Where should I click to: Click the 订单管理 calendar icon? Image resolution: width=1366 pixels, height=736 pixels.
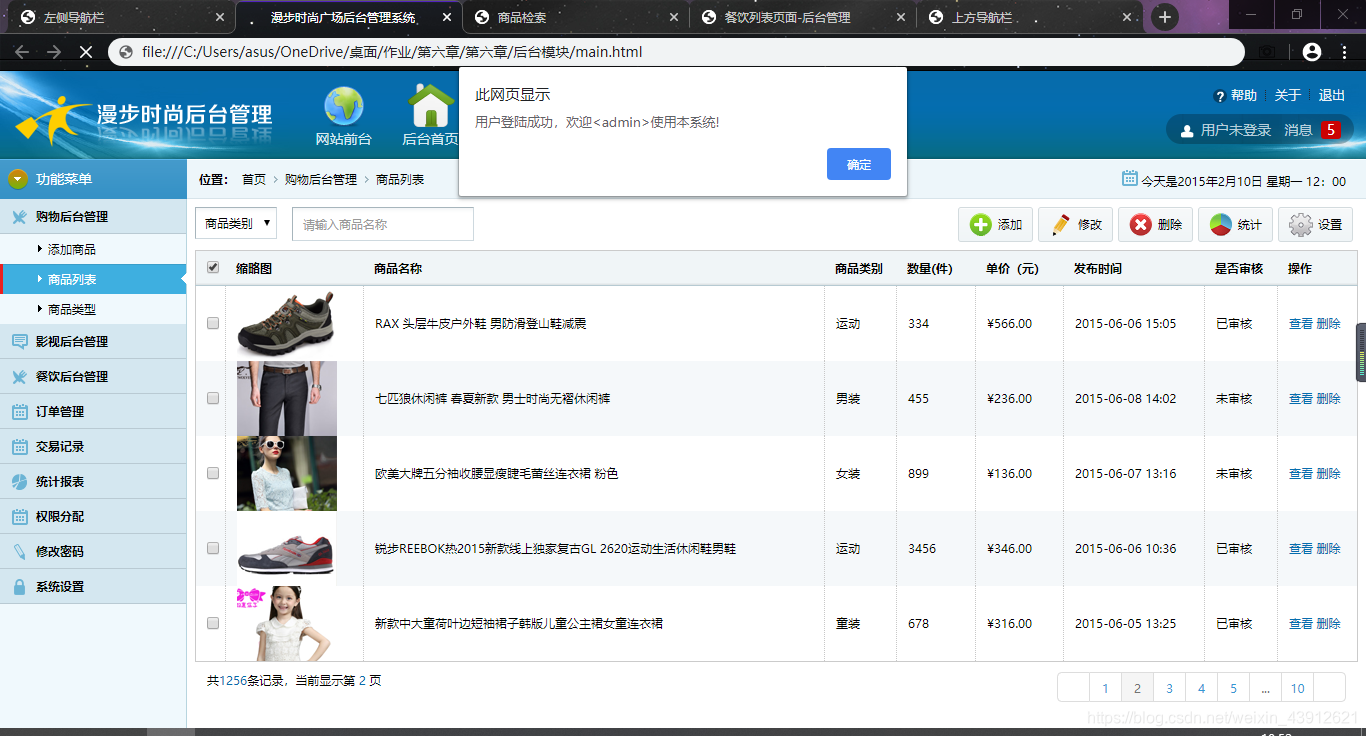(19, 412)
